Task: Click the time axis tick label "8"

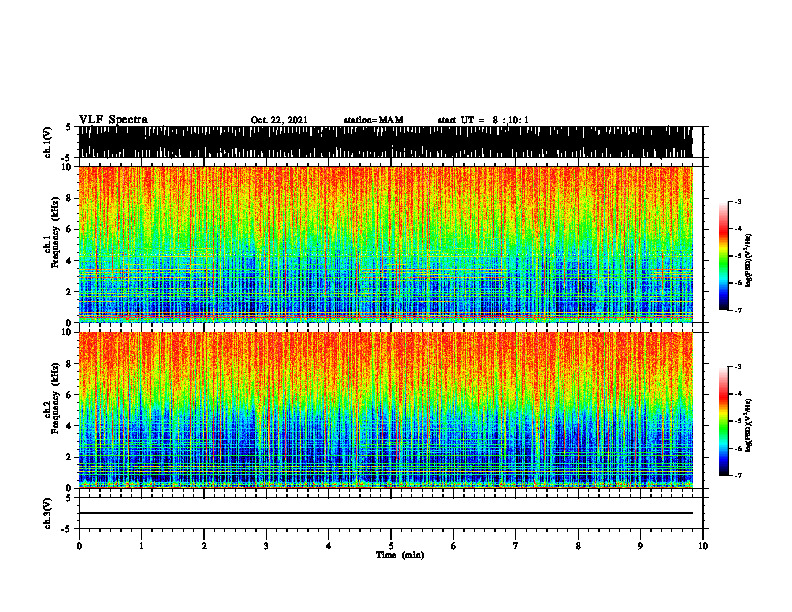Action: pyautogui.click(x=578, y=546)
